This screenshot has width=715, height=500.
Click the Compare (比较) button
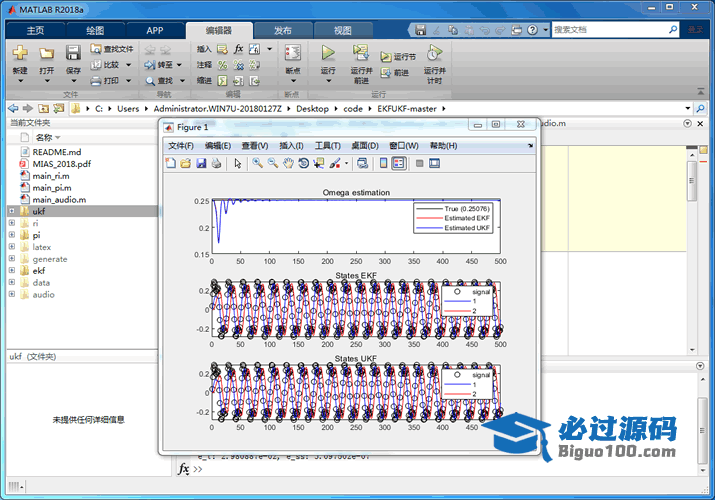point(111,65)
